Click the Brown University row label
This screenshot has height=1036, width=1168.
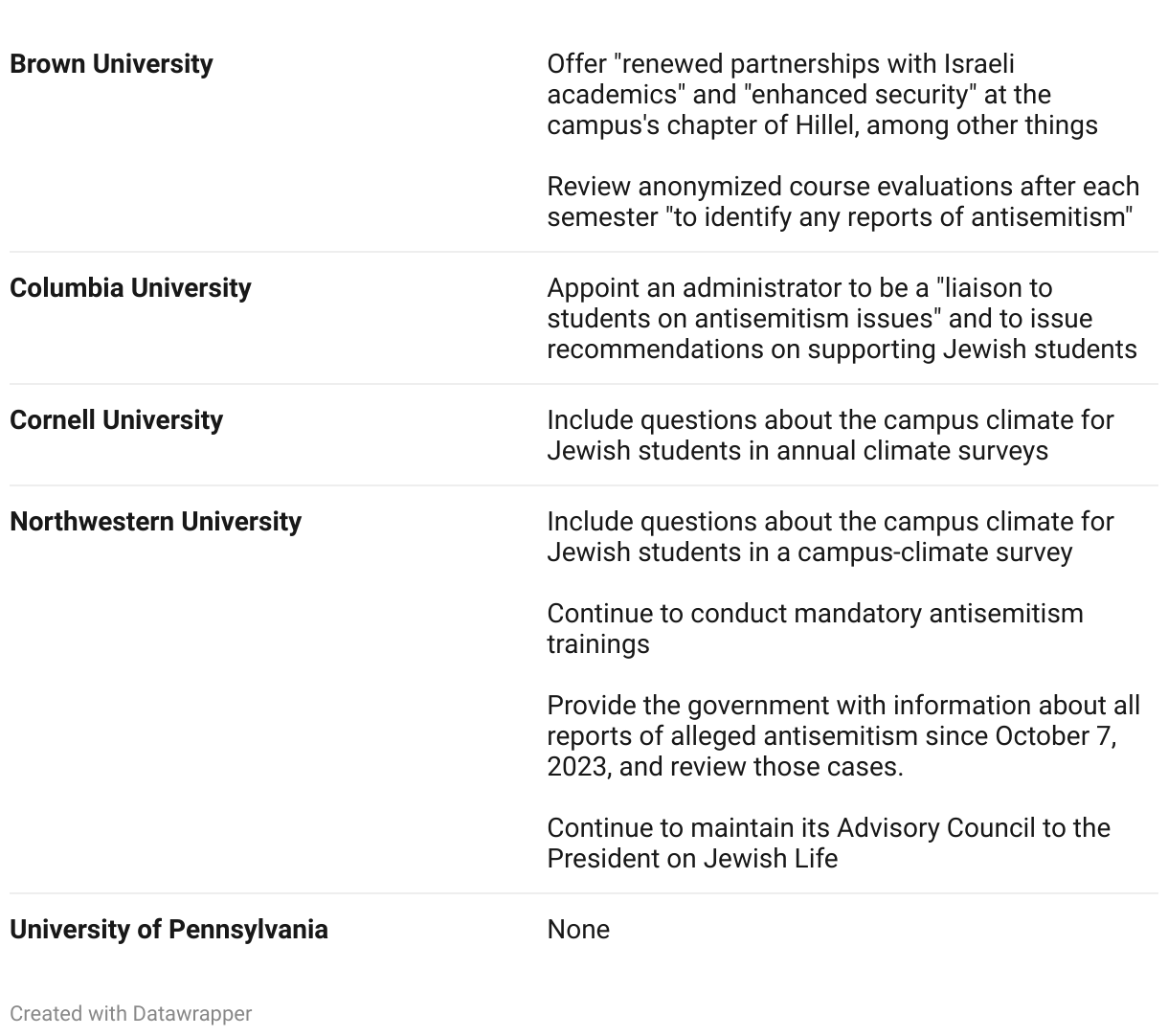pos(111,64)
